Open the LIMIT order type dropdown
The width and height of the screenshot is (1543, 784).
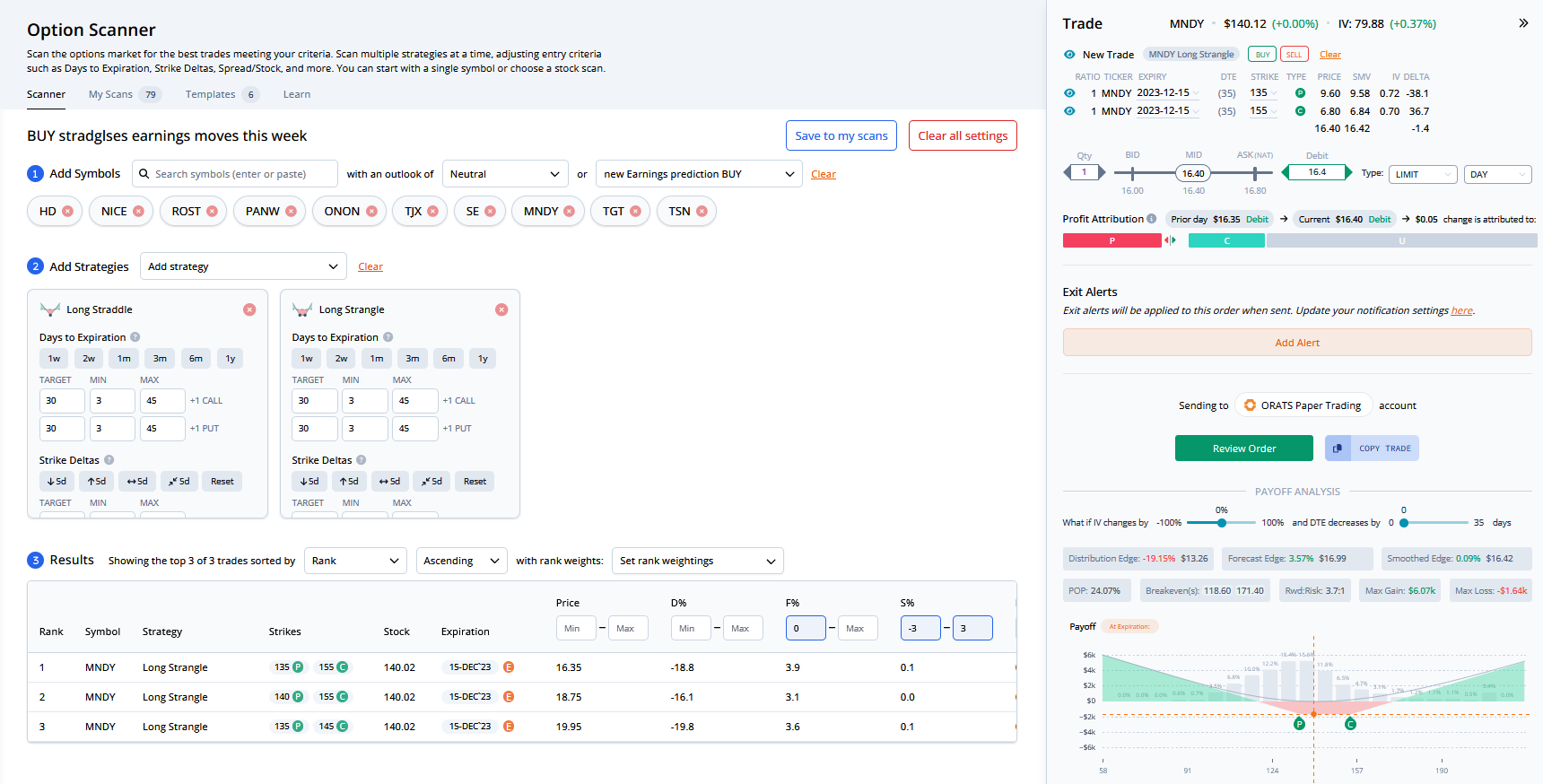pos(1423,174)
